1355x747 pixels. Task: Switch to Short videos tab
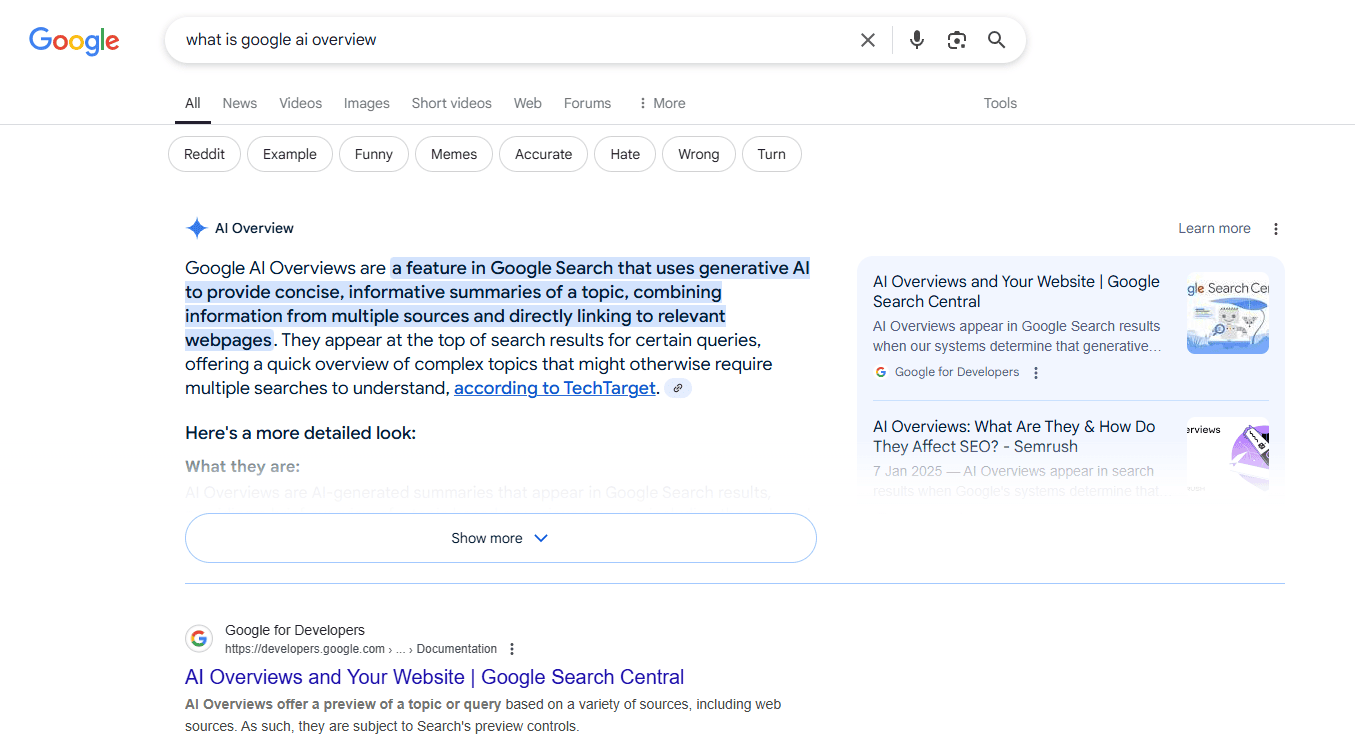452,103
